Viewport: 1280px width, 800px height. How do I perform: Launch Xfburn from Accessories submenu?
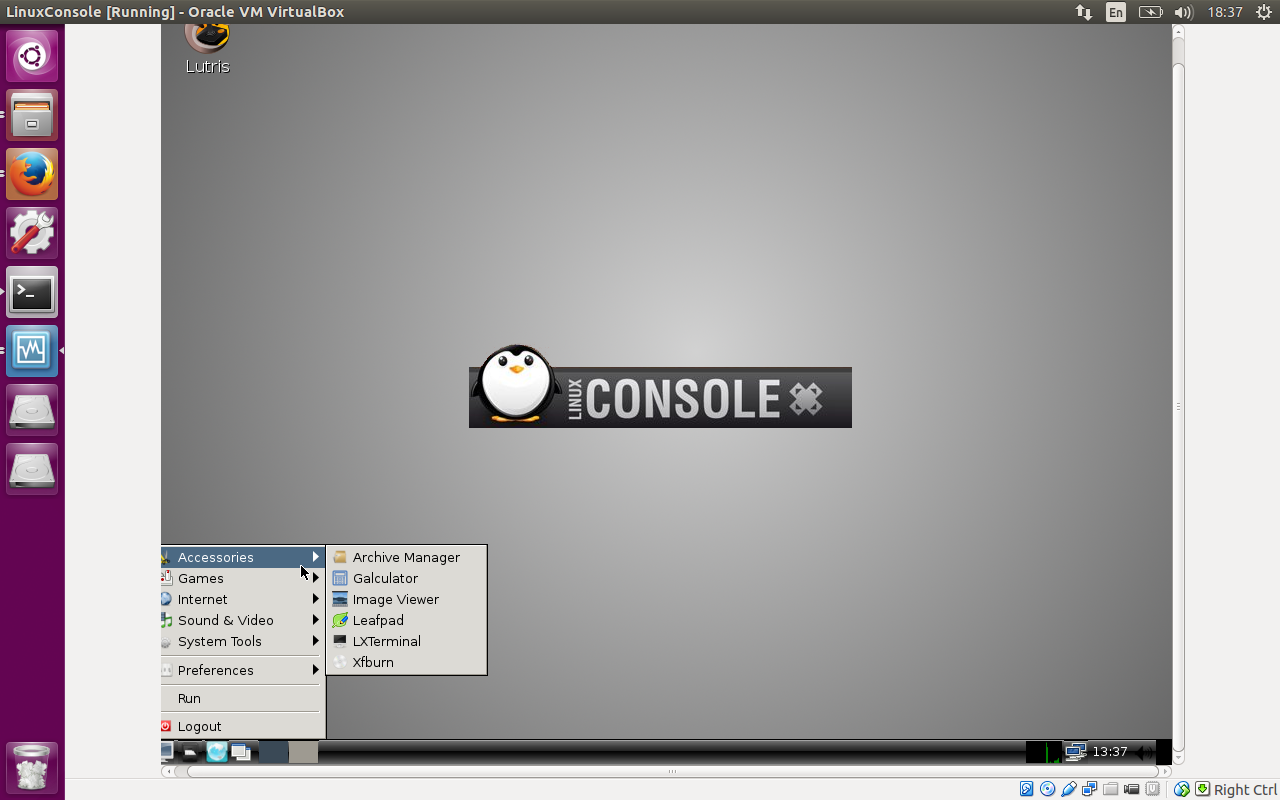click(406, 662)
